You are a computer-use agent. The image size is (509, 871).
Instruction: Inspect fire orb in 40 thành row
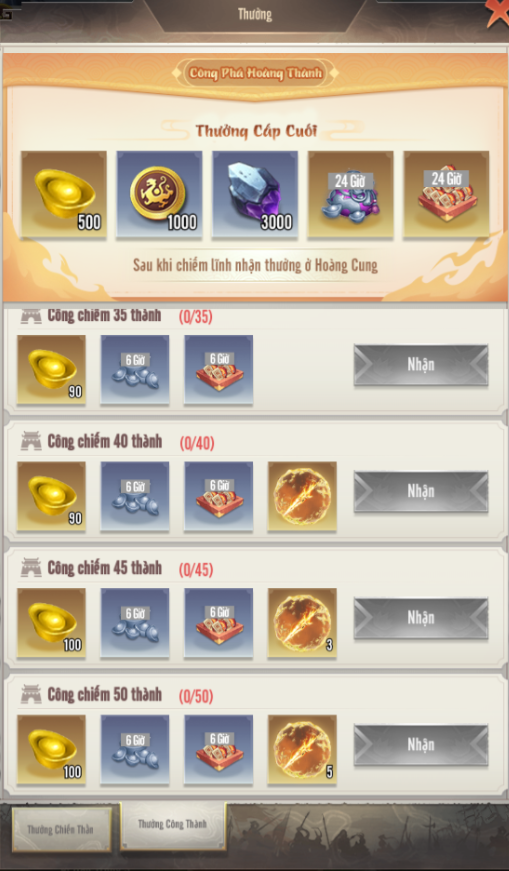302,496
